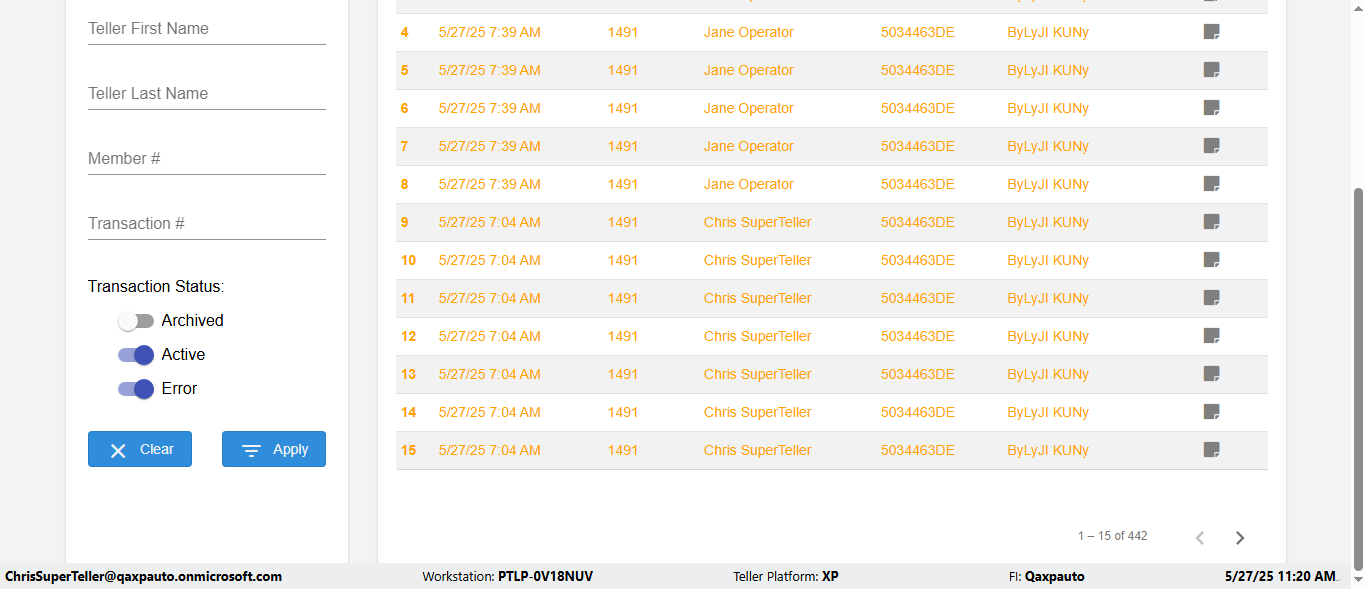
Task: Open the note icon for row 15
Action: click(1211, 450)
